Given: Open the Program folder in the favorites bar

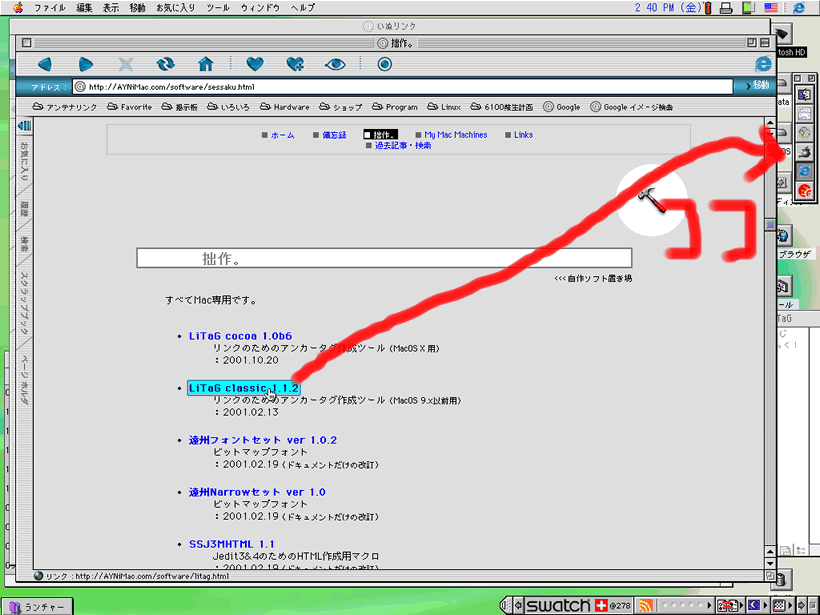Looking at the screenshot, I should pos(395,107).
